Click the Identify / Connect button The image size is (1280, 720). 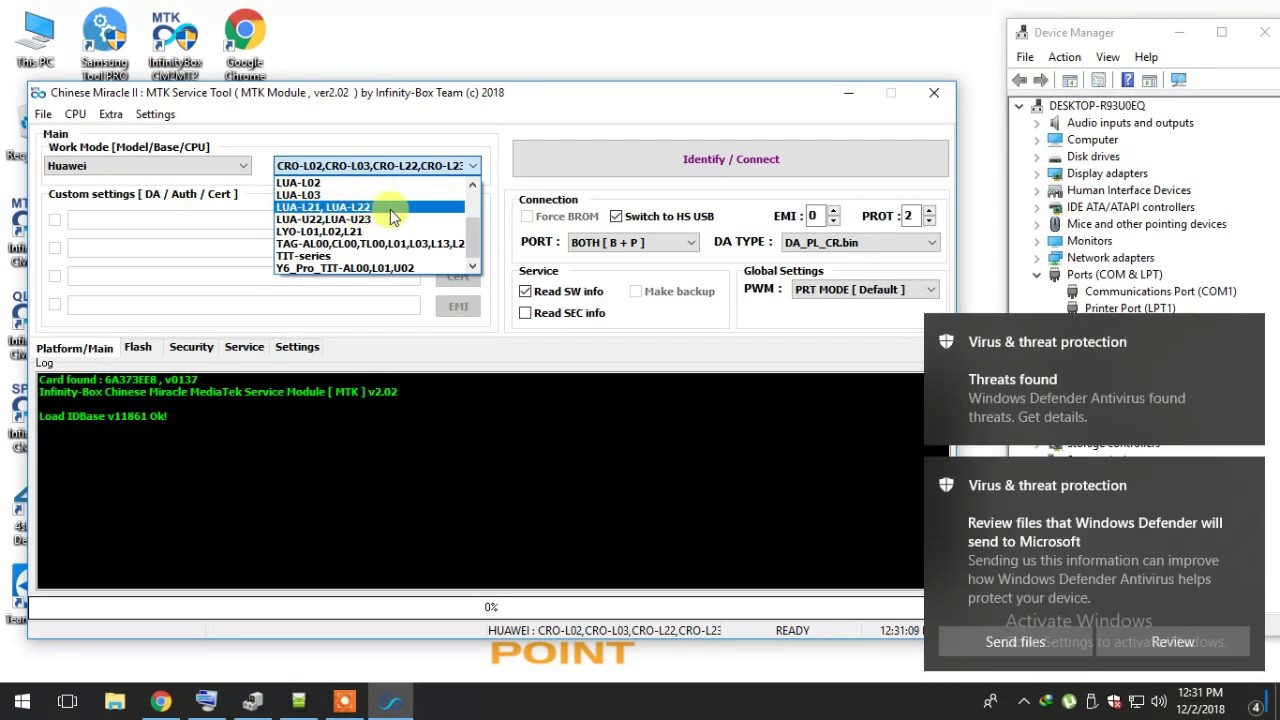click(x=730, y=159)
